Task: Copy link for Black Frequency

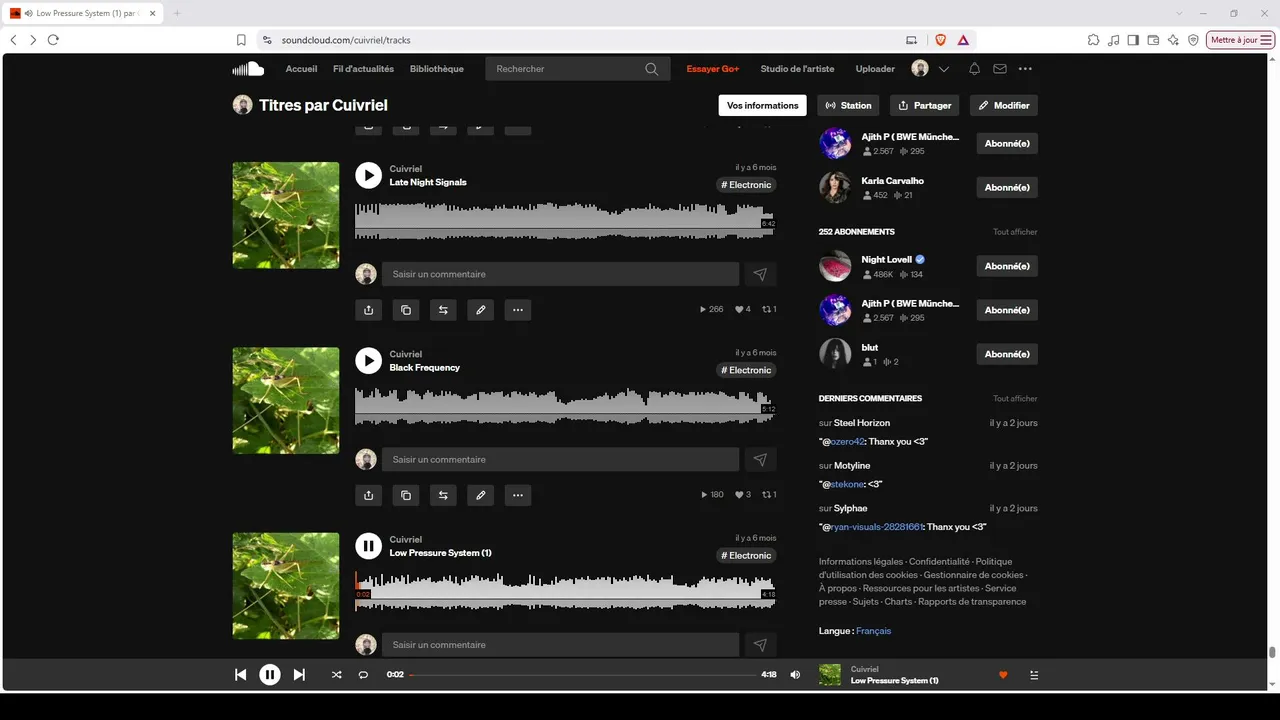Action: [406, 495]
